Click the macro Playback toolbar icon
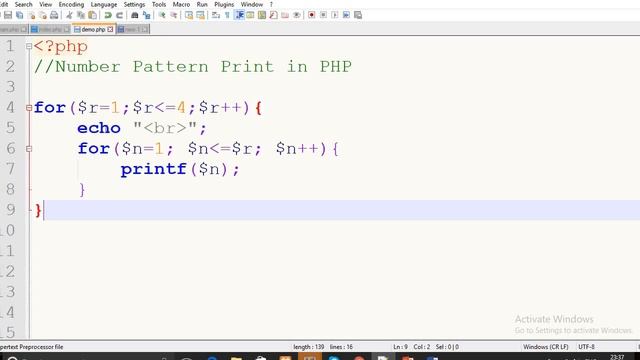Image resolution: width=640 pixels, height=360 pixels. [x=335, y=15]
